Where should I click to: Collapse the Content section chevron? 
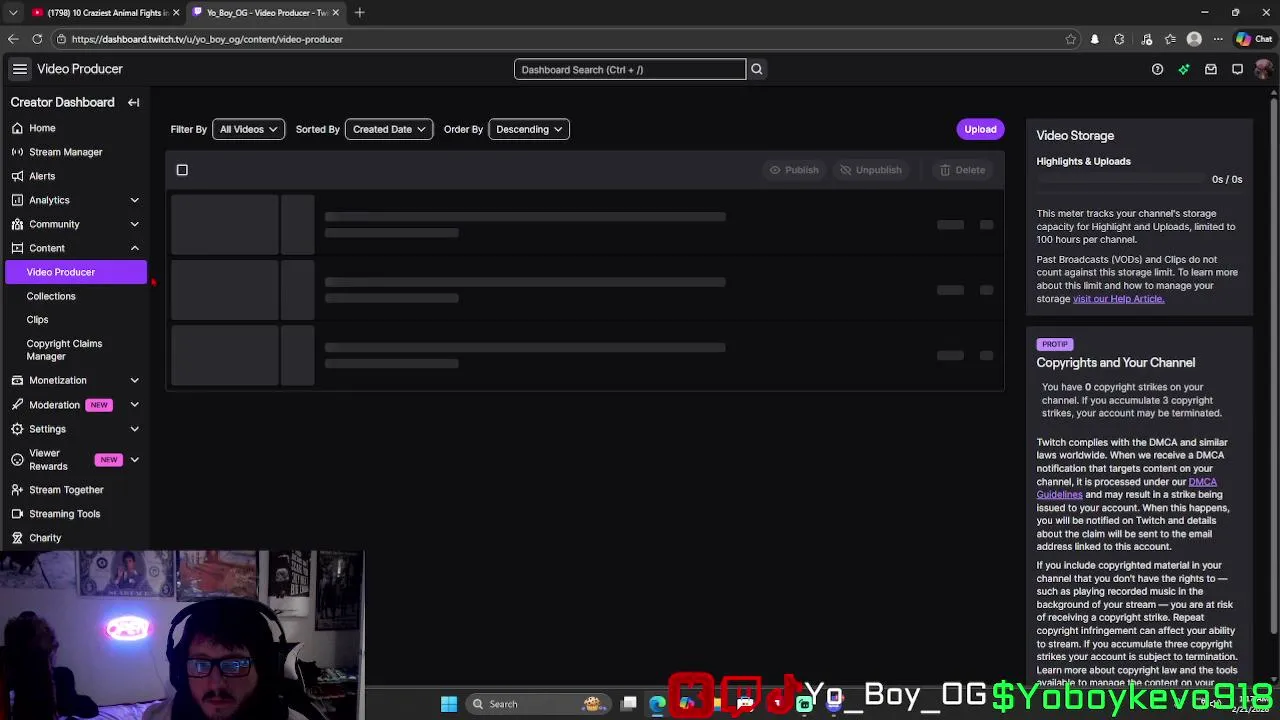pos(134,248)
